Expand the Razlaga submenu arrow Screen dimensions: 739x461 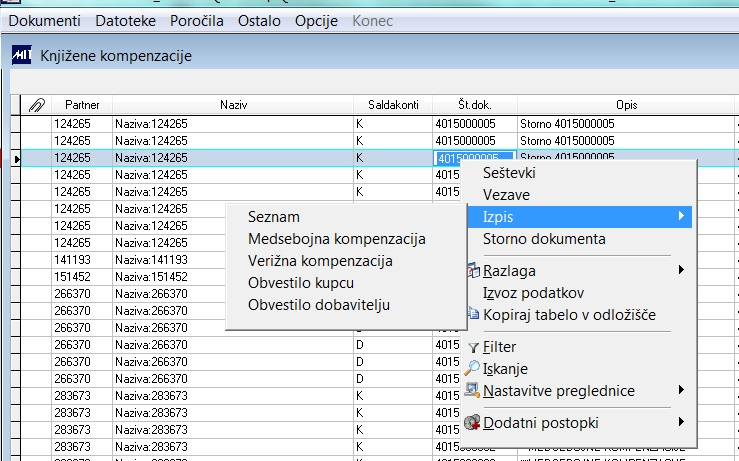[x=681, y=270]
